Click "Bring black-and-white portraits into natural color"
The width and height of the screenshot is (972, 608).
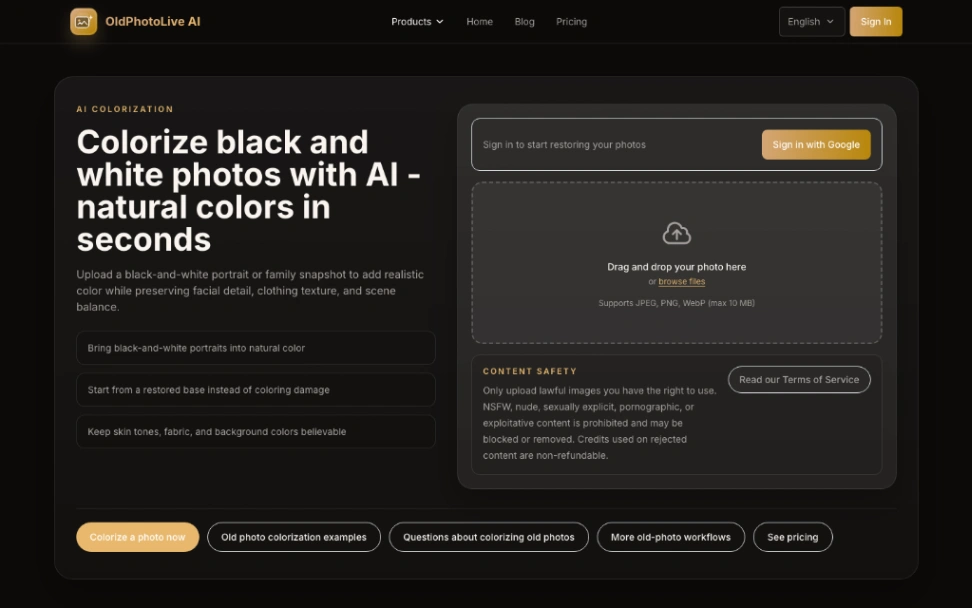255,348
